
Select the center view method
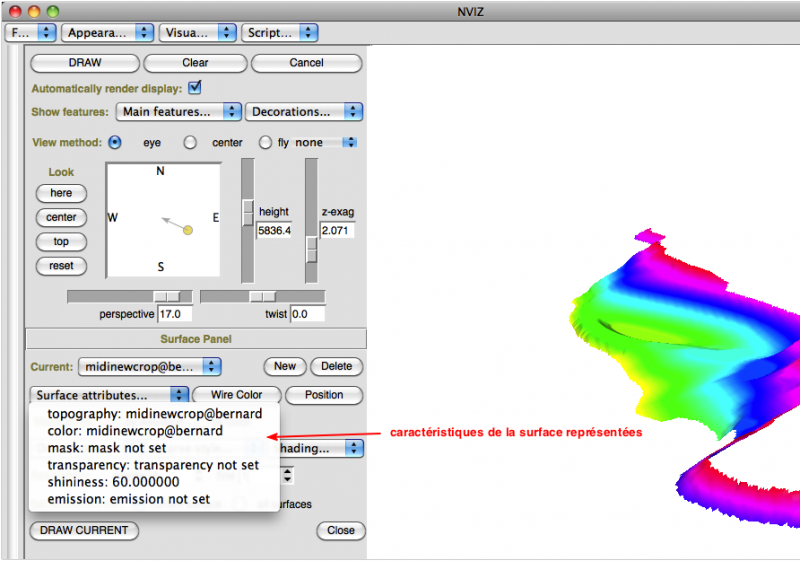point(189,142)
